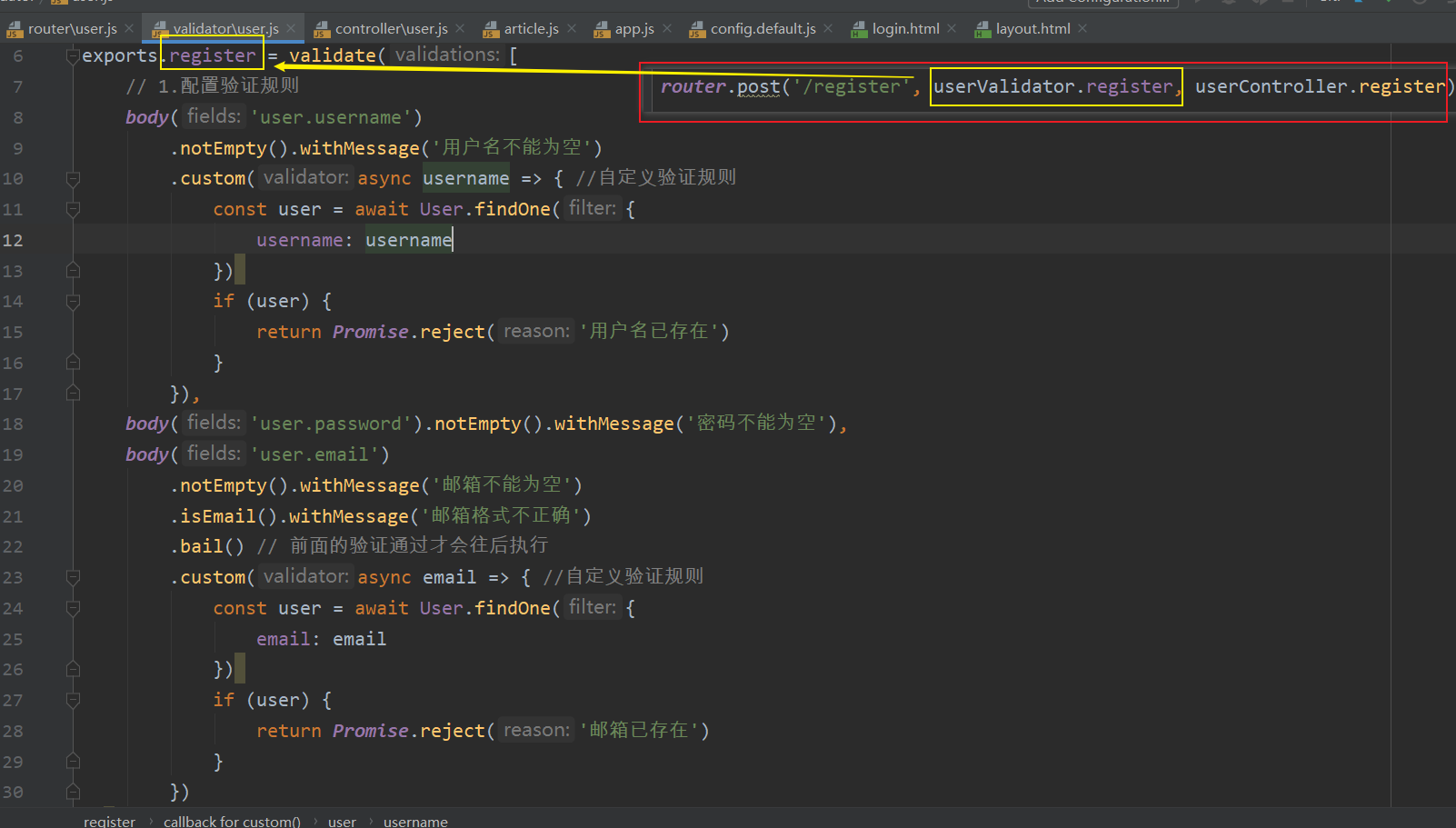Select the username breadcrumb
This screenshot has height=828, width=1456.
tap(415, 821)
